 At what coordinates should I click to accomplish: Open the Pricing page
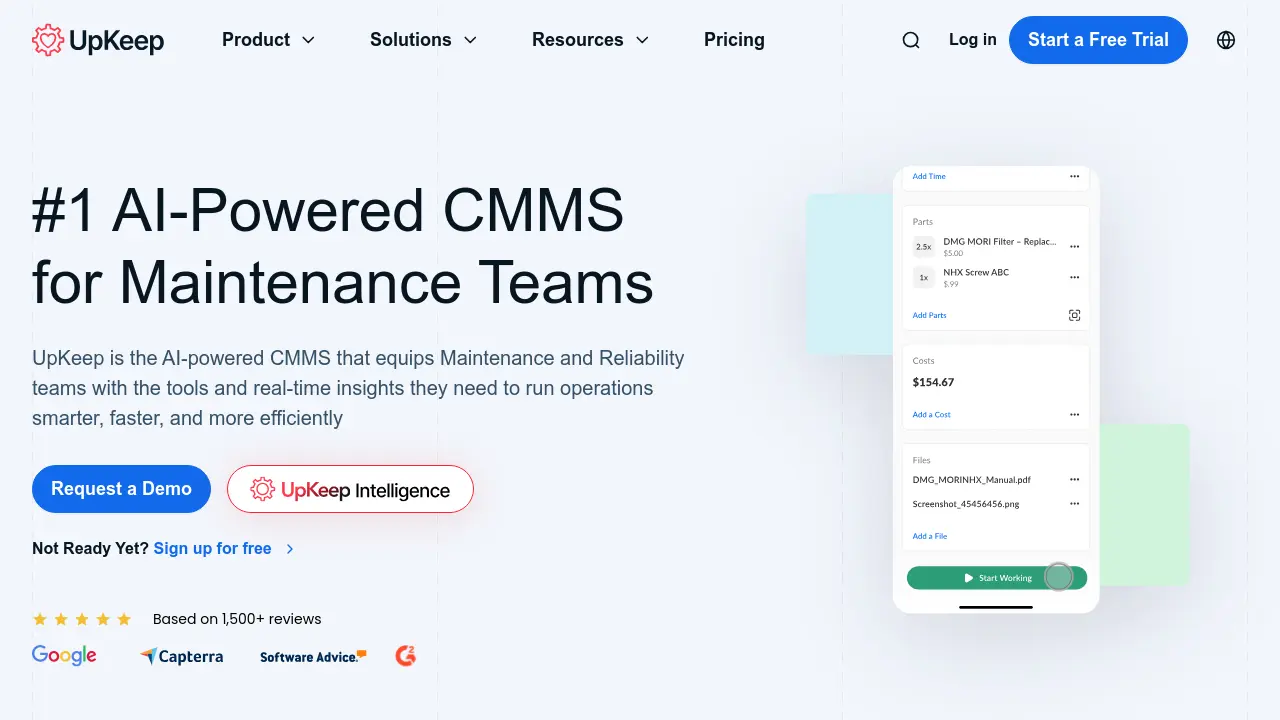(734, 40)
